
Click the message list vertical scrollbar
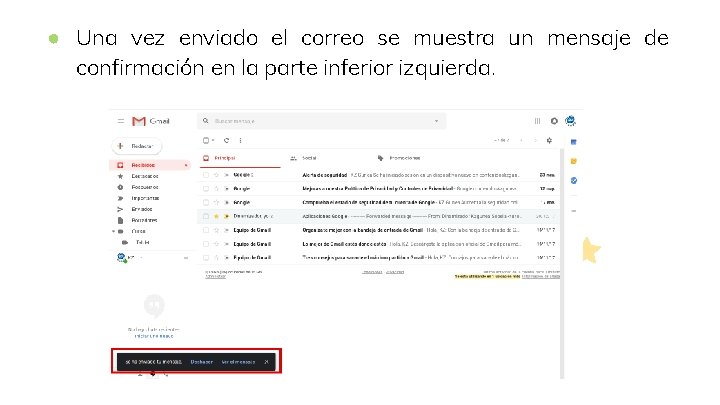pos(562,264)
